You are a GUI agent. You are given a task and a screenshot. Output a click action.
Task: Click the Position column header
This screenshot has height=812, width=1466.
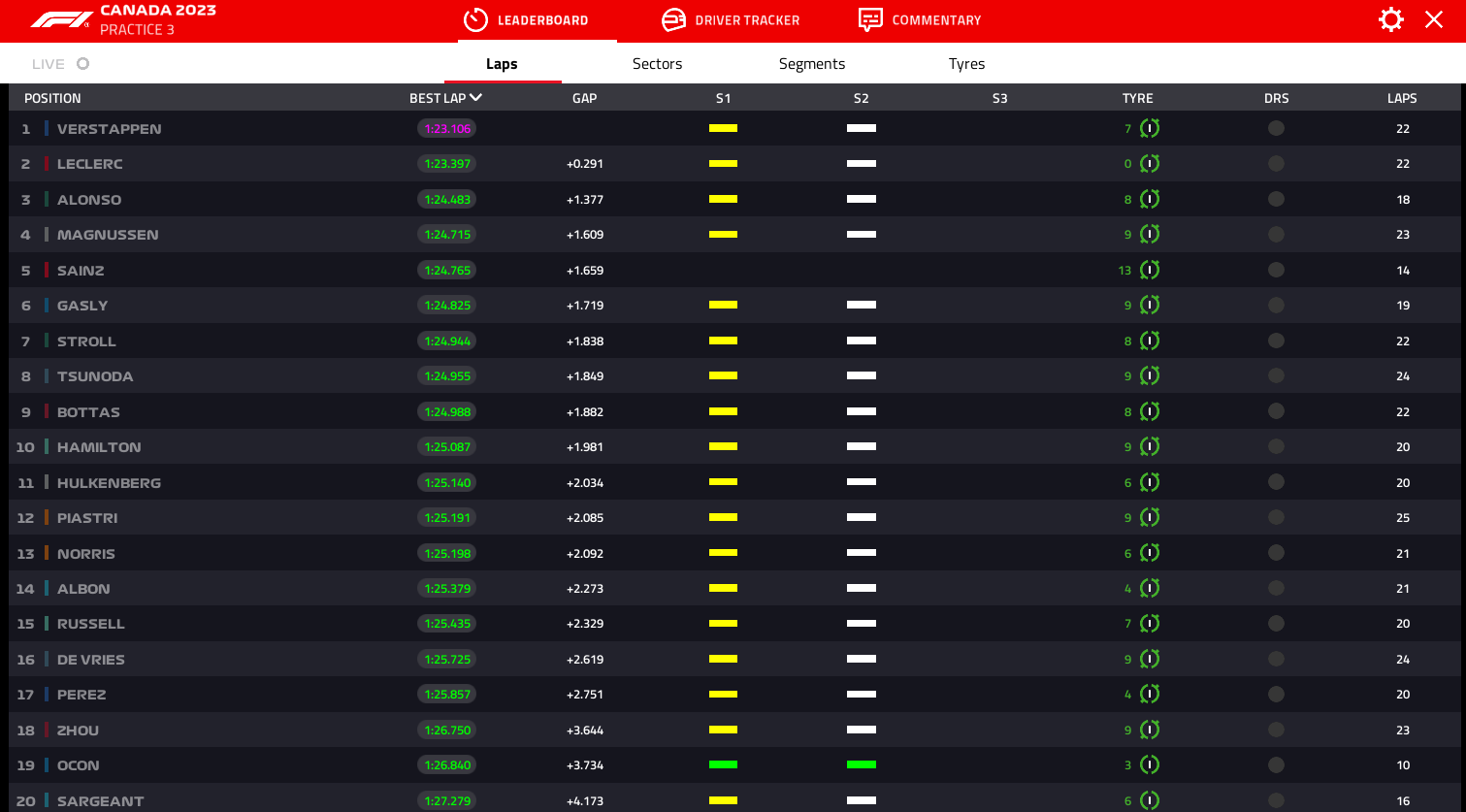pos(52,98)
